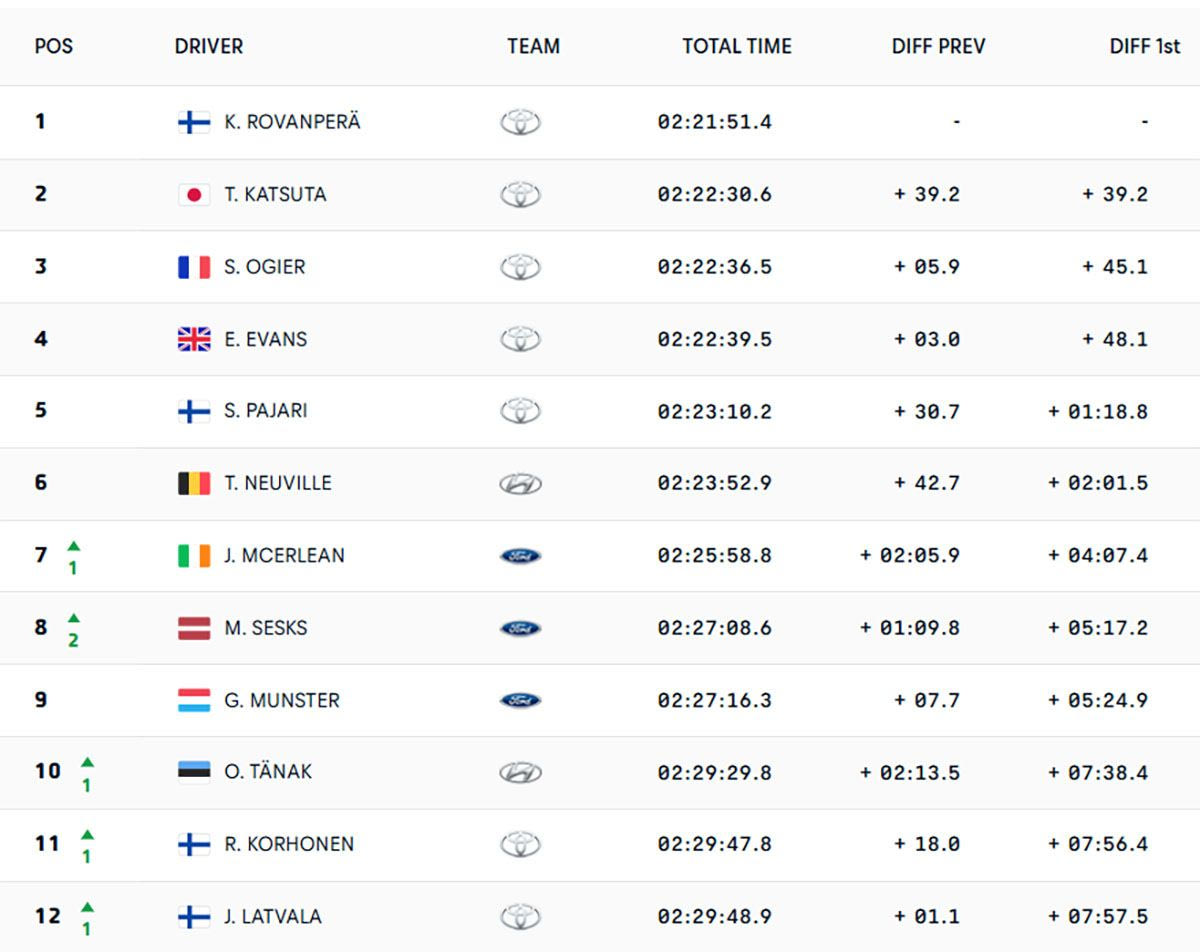Image resolution: width=1200 pixels, height=952 pixels.
Task: Open driver S. Pajari's name link
Action: point(266,411)
